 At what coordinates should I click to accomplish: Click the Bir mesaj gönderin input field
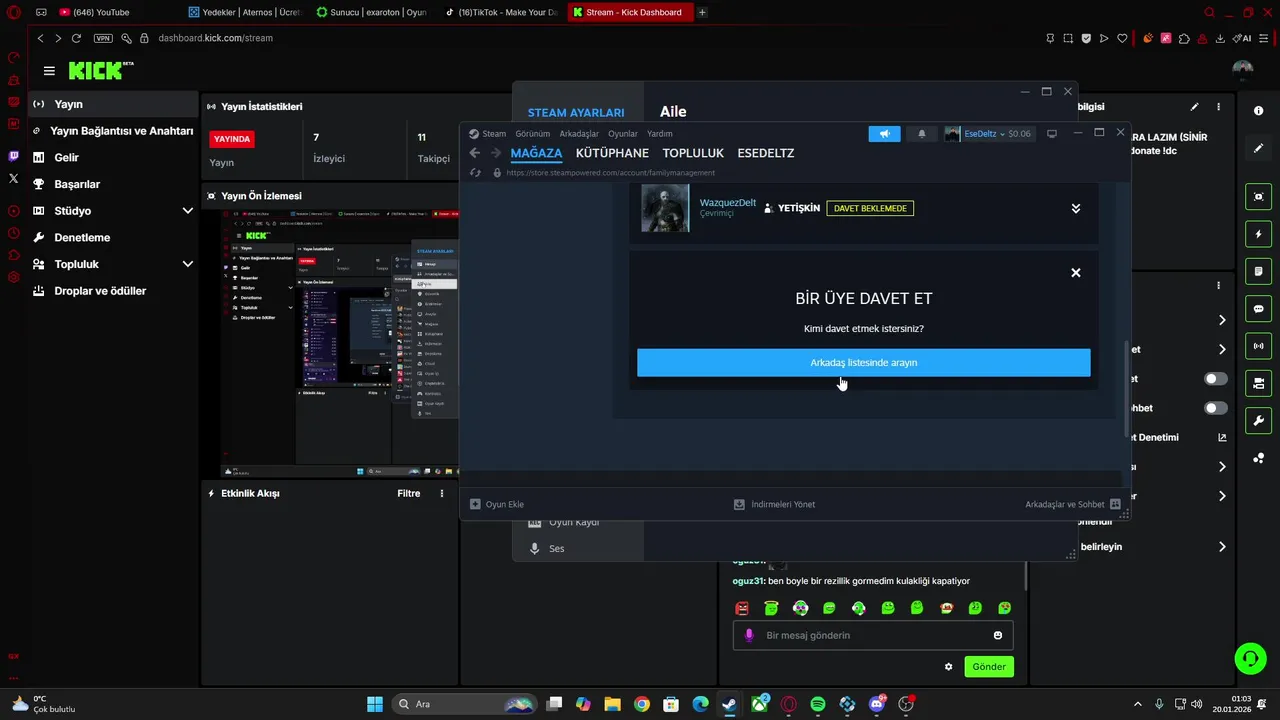pyautogui.click(x=873, y=635)
